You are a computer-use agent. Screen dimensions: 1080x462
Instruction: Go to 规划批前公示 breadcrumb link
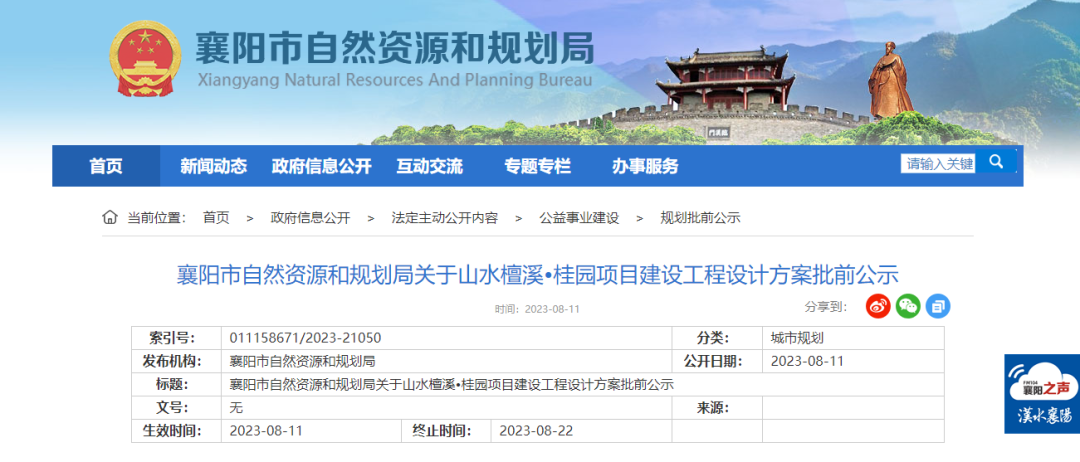(700, 218)
